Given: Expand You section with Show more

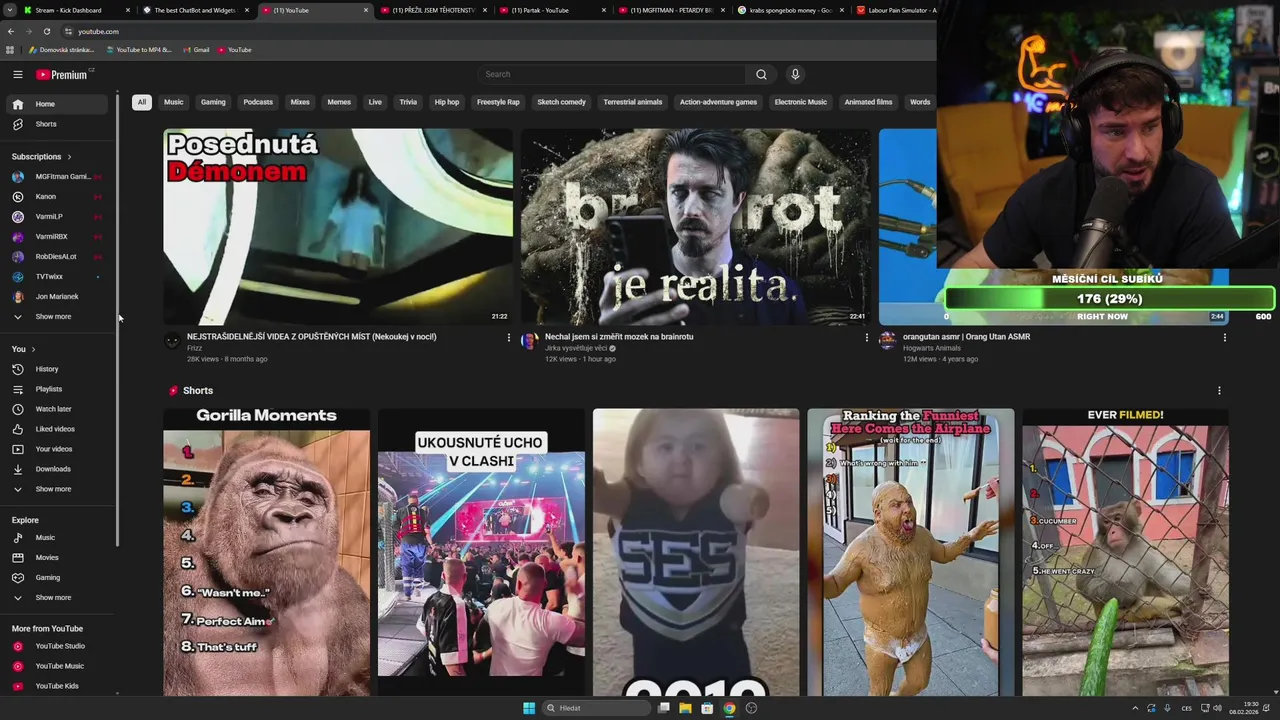Looking at the screenshot, I should [x=56, y=489].
